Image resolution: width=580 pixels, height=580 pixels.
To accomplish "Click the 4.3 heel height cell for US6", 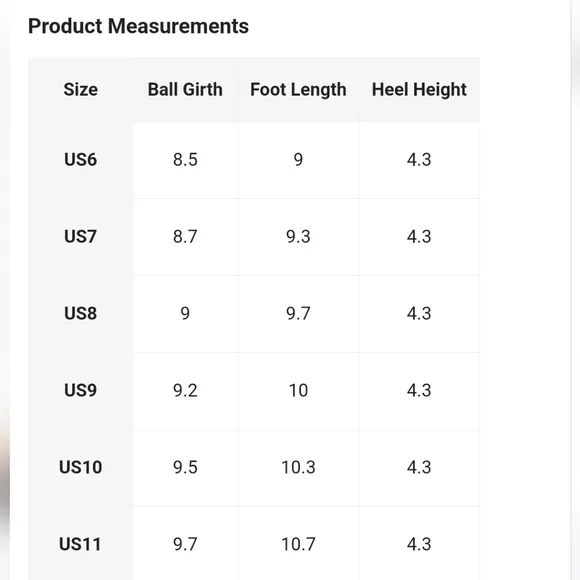I will coord(419,160).
